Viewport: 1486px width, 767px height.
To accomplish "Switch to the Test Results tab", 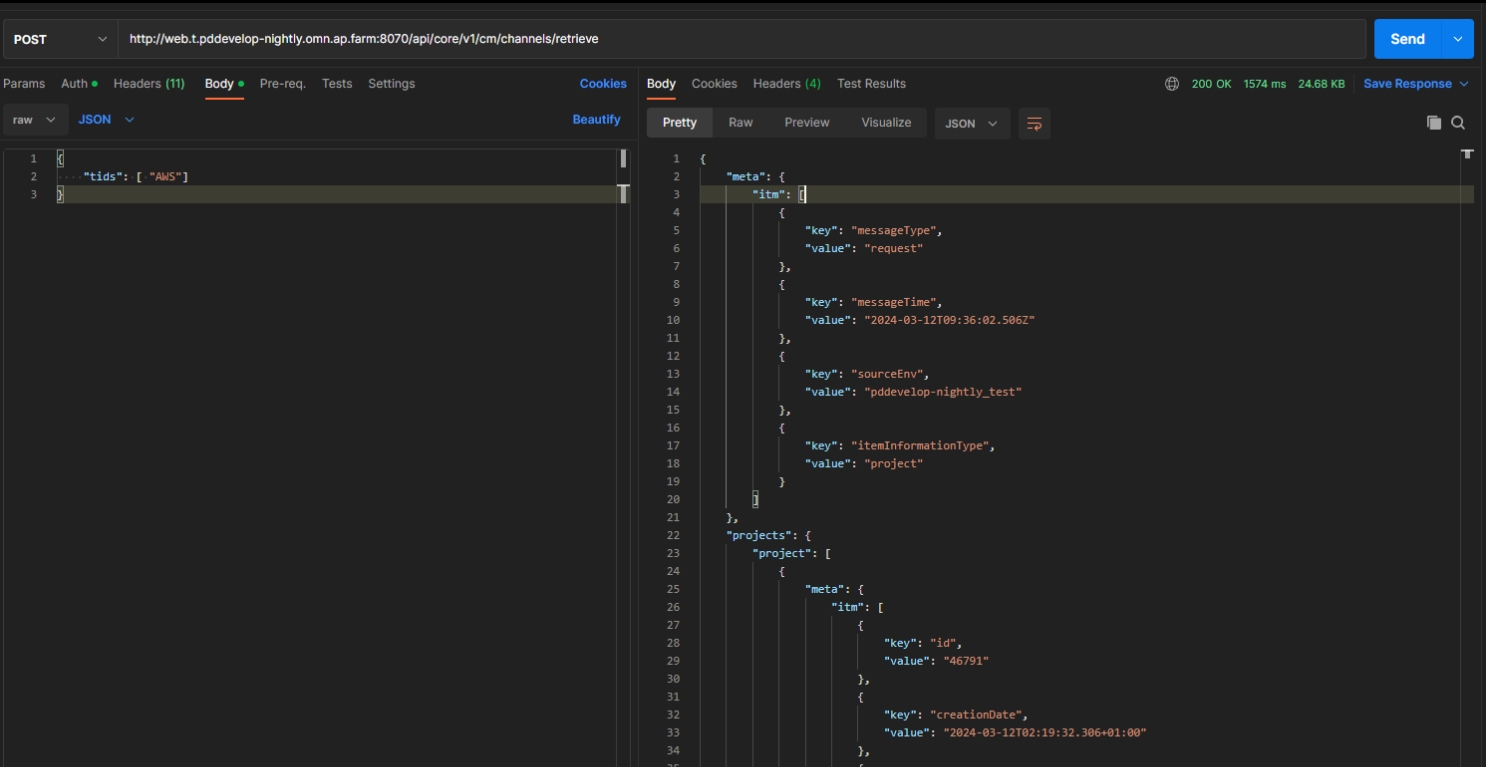I will coord(871,84).
